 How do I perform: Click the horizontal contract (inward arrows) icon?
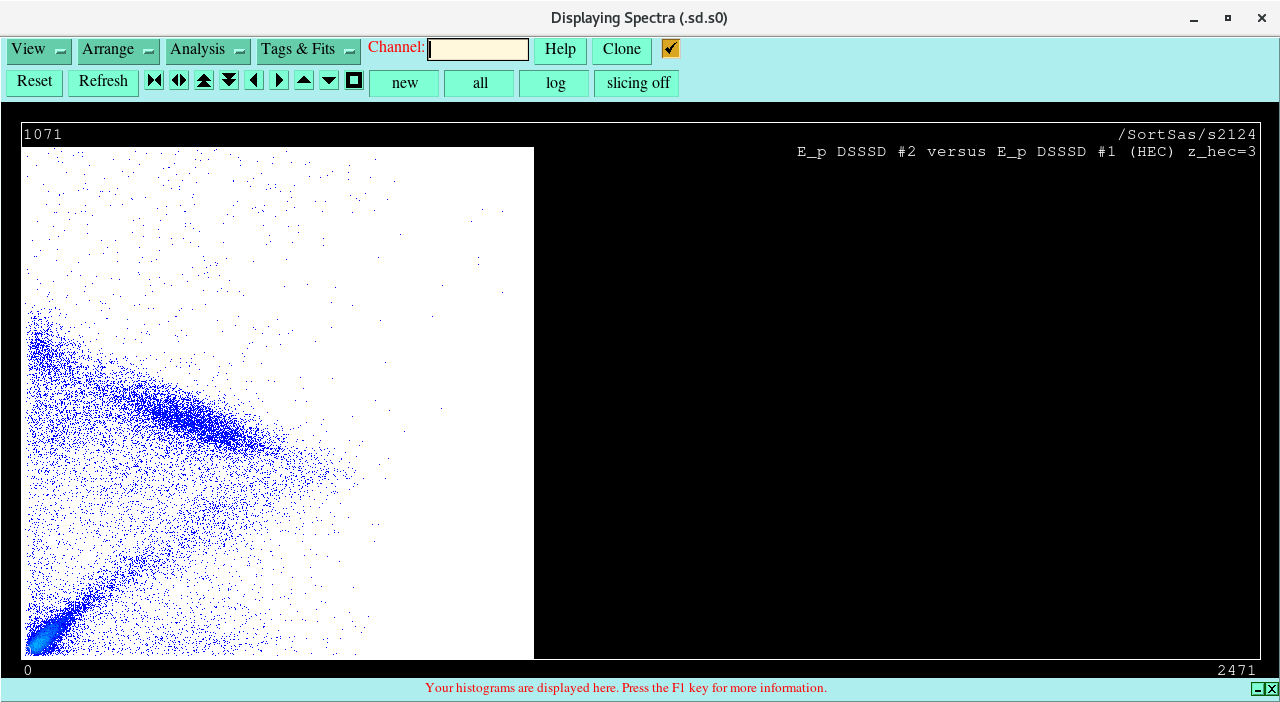pos(154,81)
